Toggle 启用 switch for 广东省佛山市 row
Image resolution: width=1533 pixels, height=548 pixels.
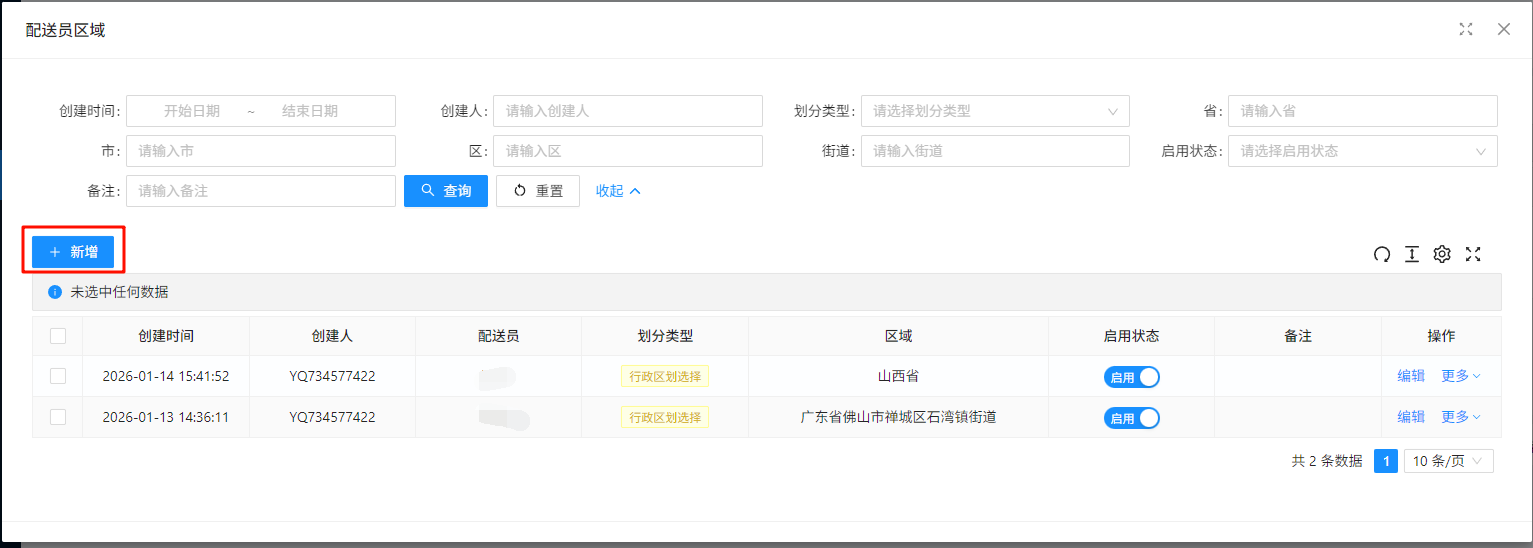[1131, 418]
